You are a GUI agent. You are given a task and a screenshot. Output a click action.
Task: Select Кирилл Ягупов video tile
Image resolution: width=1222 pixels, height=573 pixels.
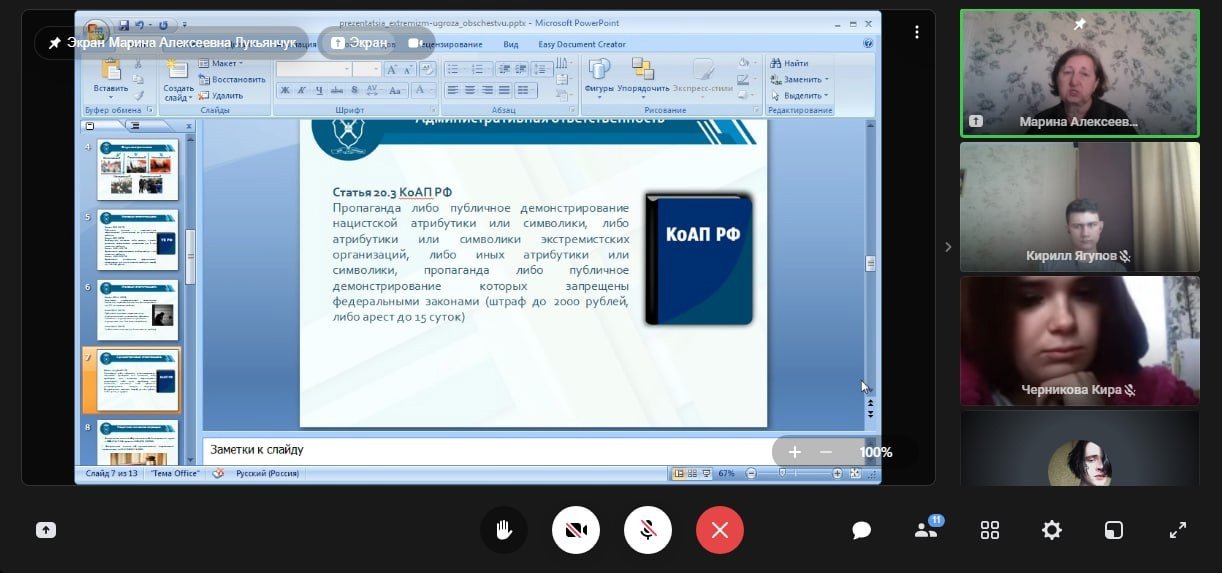(x=1079, y=207)
